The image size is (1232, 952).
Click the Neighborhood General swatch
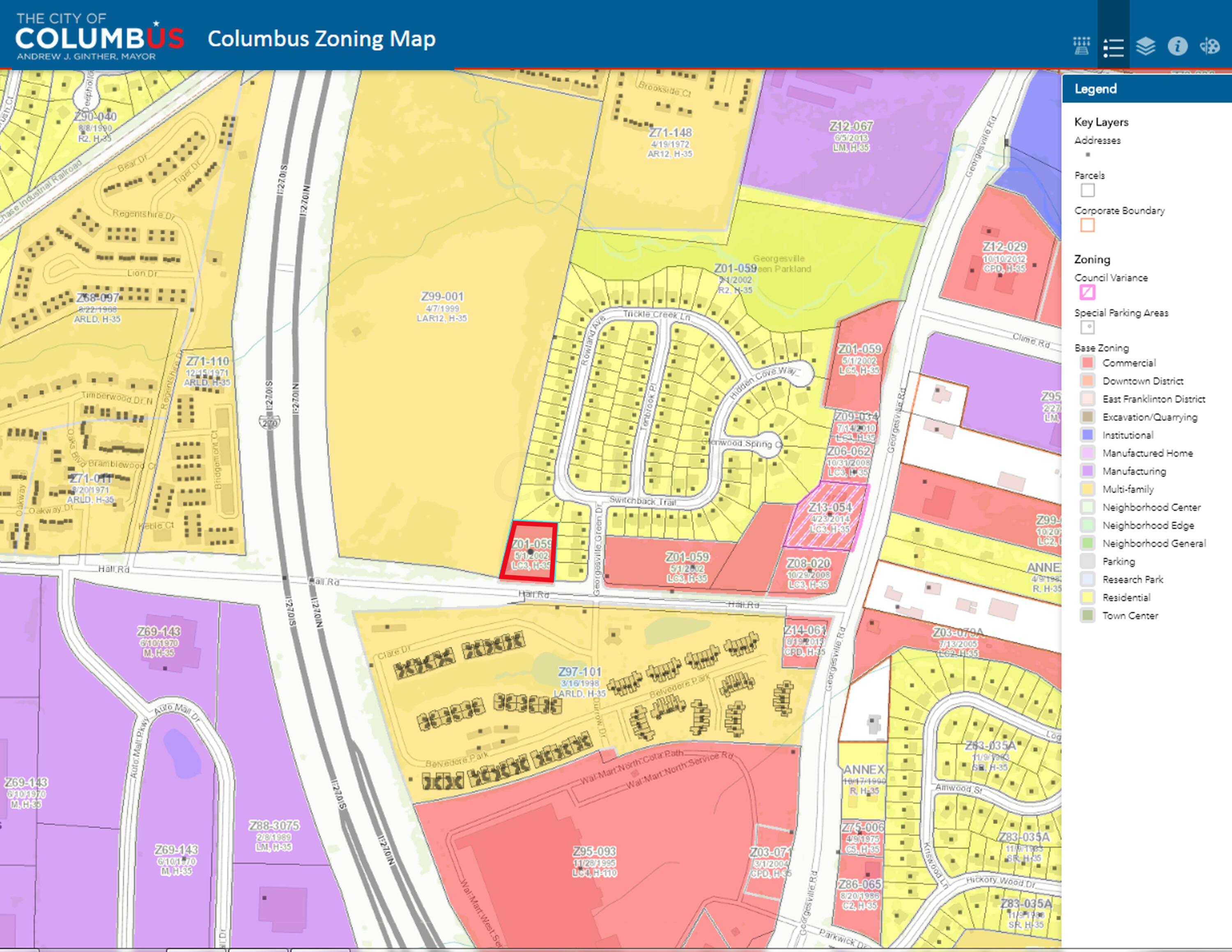pyautogui.click(x=1087, y=543)
